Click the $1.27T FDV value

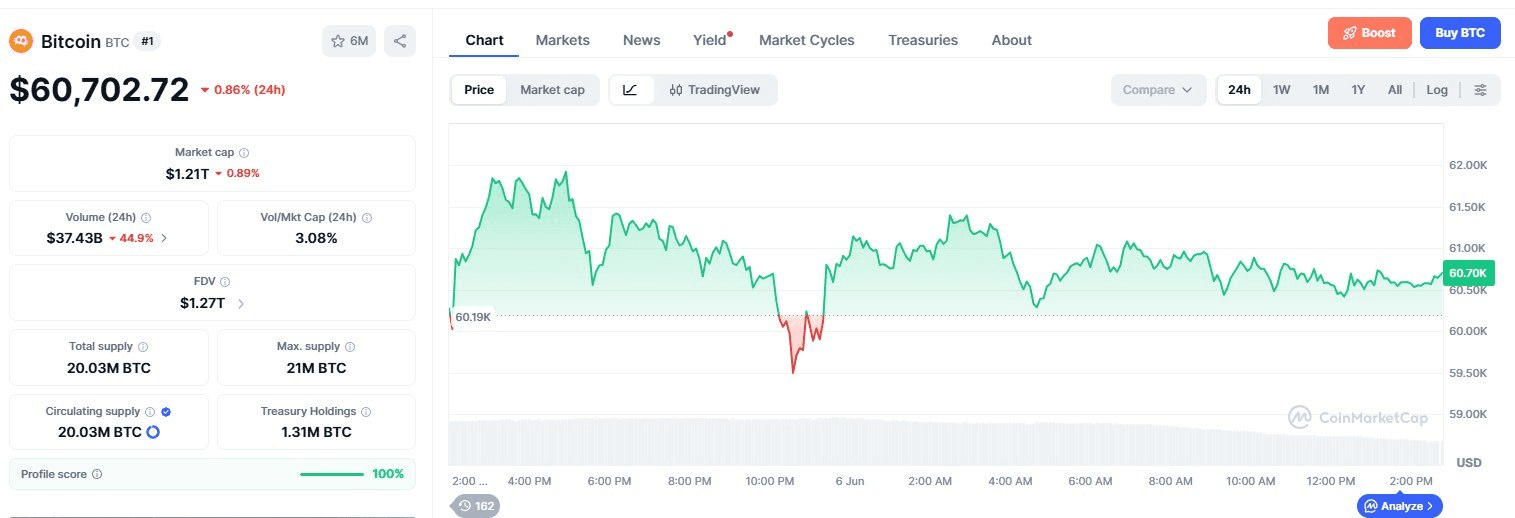201,303
